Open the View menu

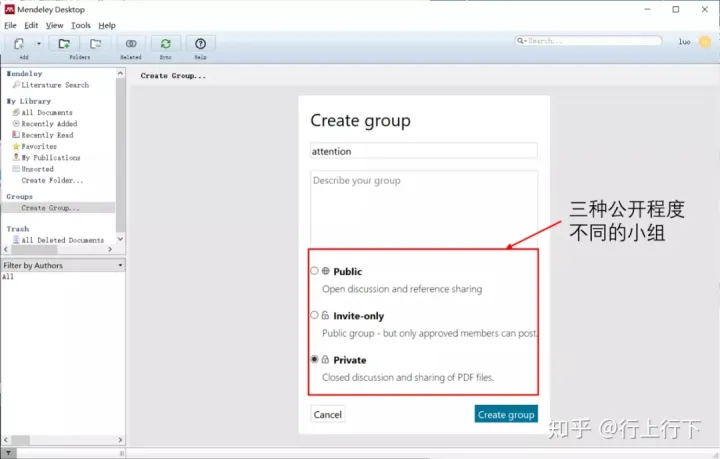pos(54,25)
